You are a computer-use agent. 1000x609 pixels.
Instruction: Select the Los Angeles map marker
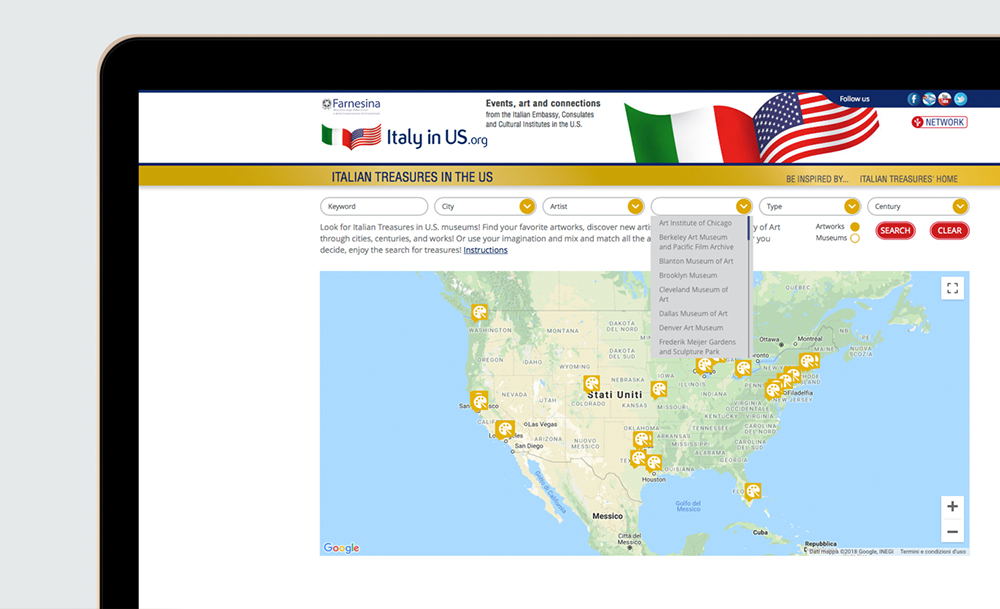pyautogui.click(x=505, y=429)
